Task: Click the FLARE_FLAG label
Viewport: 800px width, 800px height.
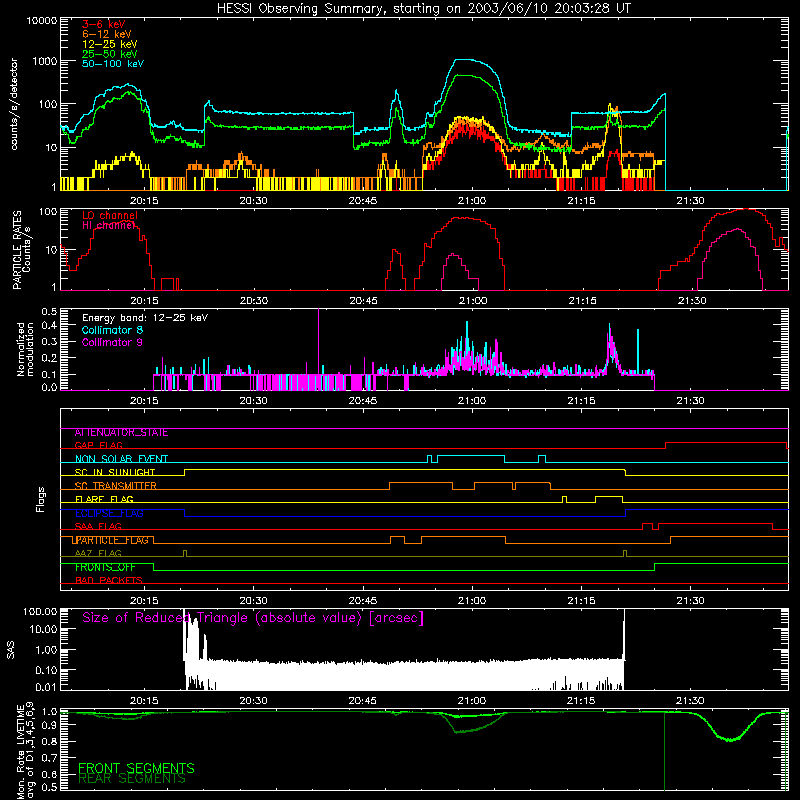Action: point(104,499)
